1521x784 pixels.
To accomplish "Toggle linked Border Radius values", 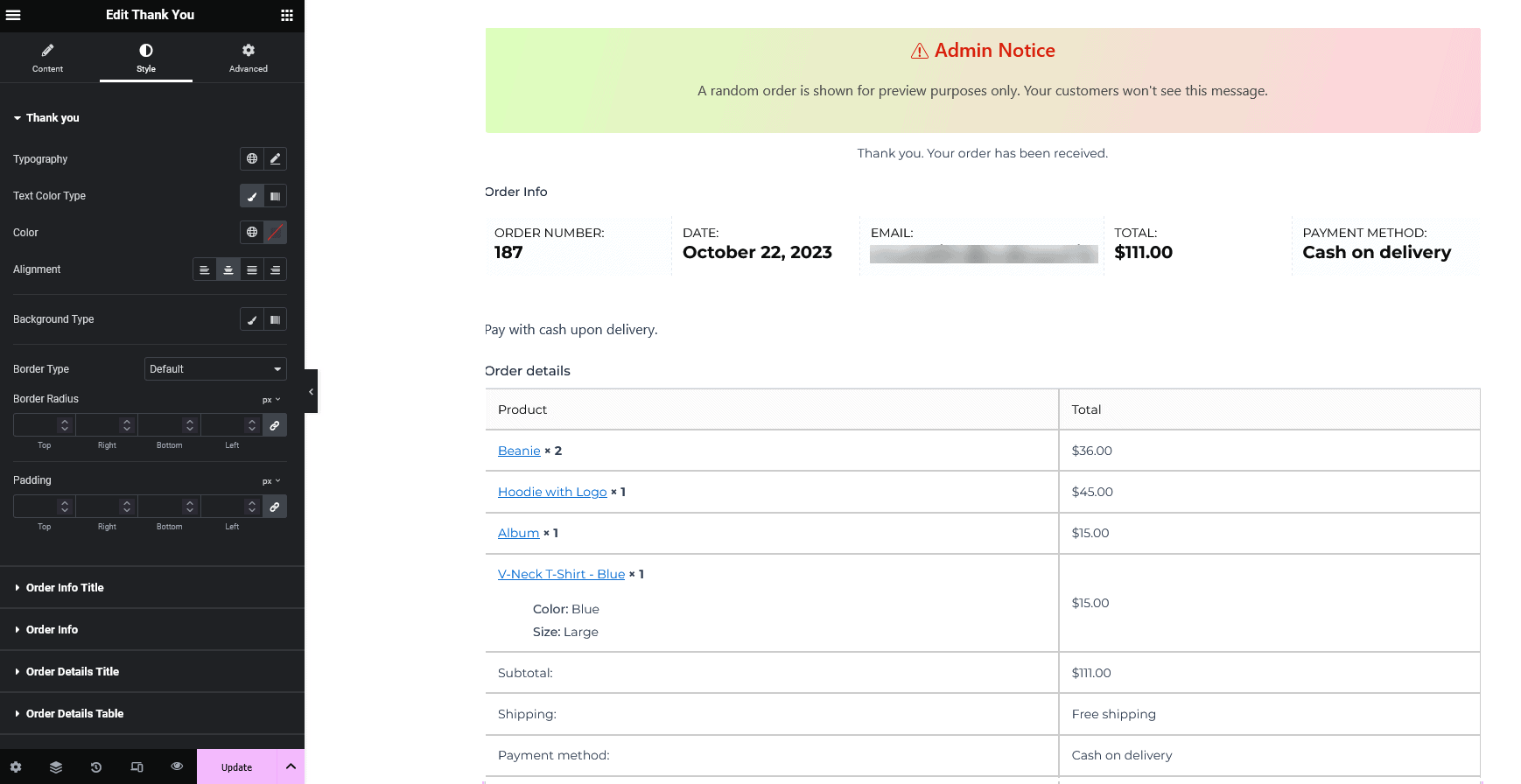I will pos(275,425).
